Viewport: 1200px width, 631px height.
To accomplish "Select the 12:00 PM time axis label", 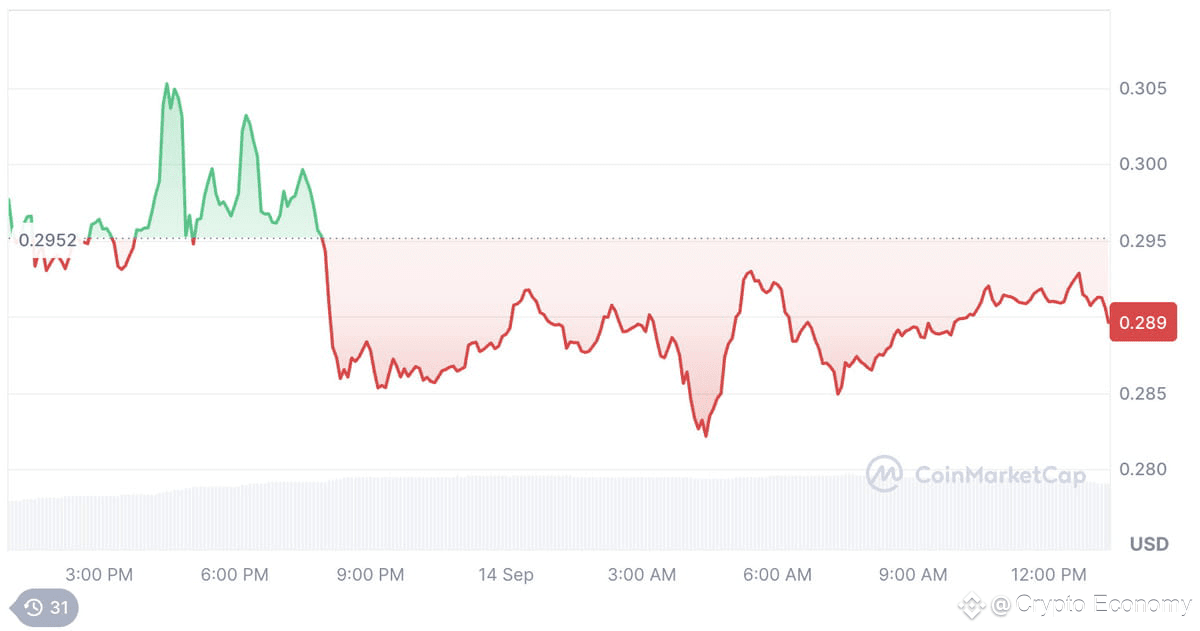I will 1047,575.
